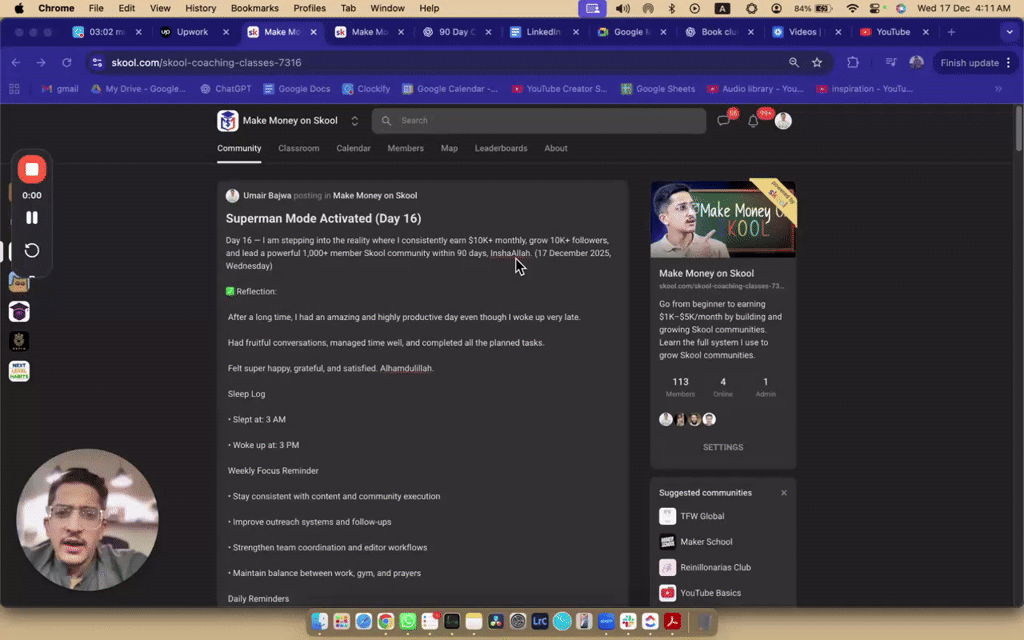Stop the screen recording

coord(31,170)
